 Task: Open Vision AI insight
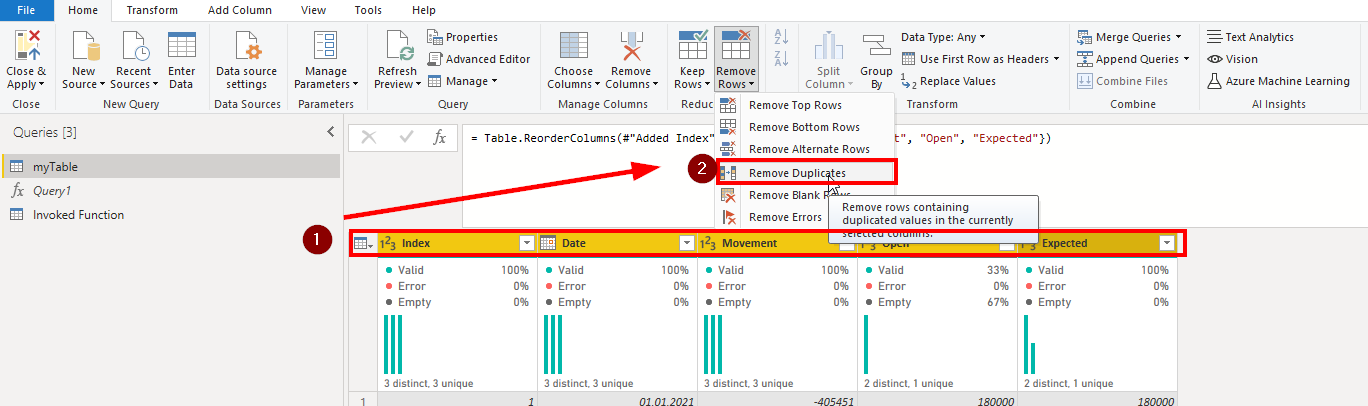[1232, 59]
